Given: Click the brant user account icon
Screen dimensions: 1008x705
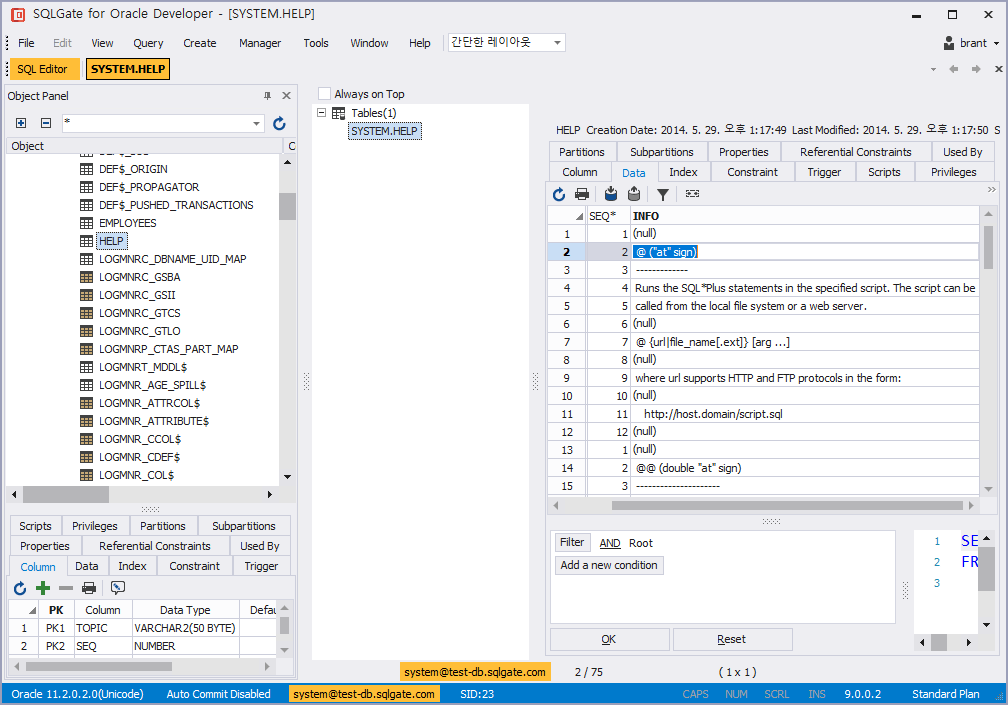Looking at the screenshot, I should click(949, 43).
